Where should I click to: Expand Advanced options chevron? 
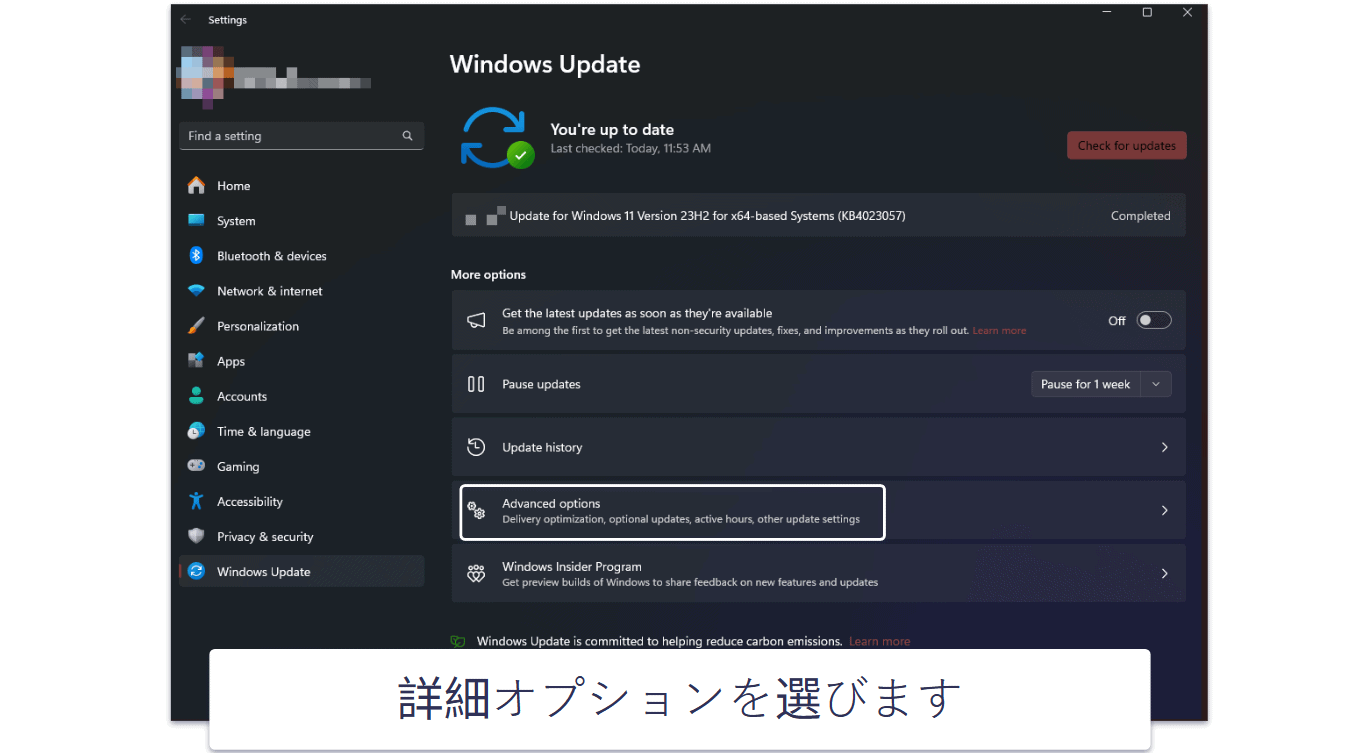1164,510
